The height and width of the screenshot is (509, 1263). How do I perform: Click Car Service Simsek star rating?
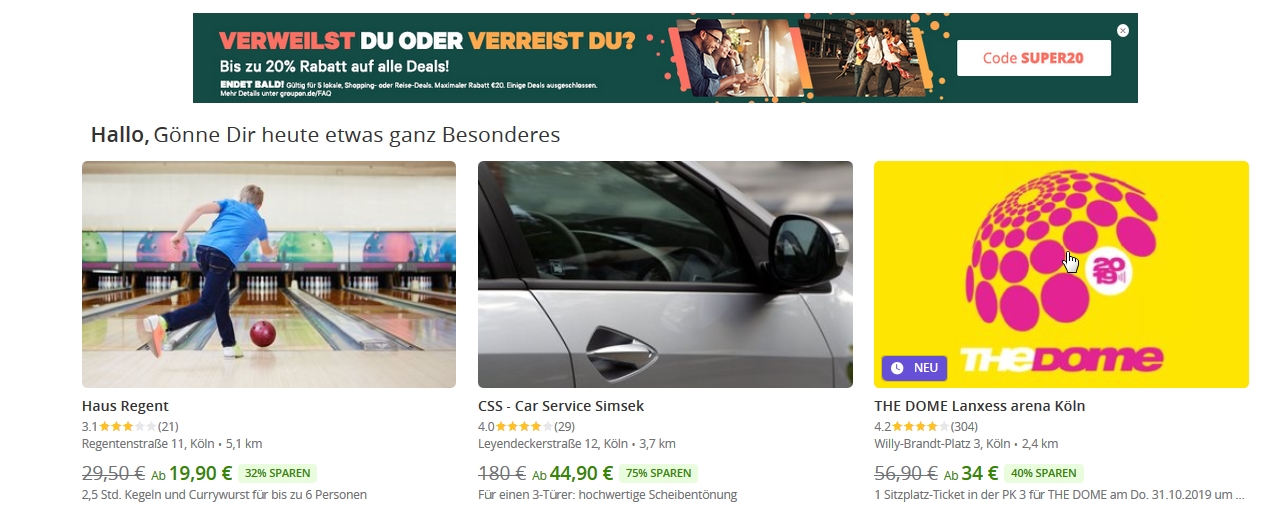523,426
